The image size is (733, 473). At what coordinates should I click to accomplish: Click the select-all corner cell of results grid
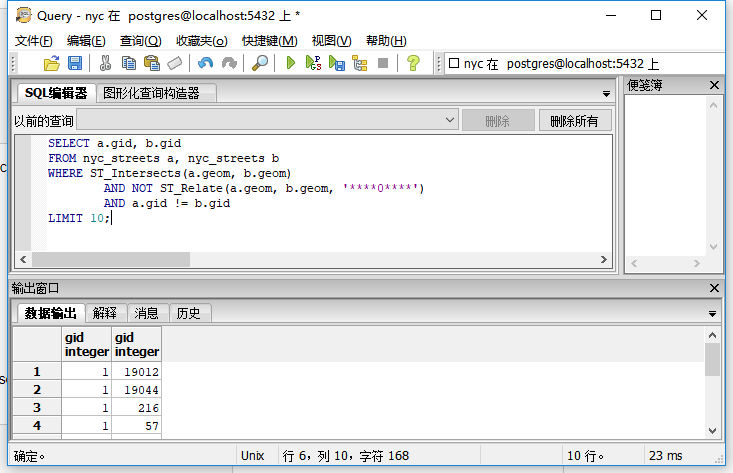(x=37, y=344)
